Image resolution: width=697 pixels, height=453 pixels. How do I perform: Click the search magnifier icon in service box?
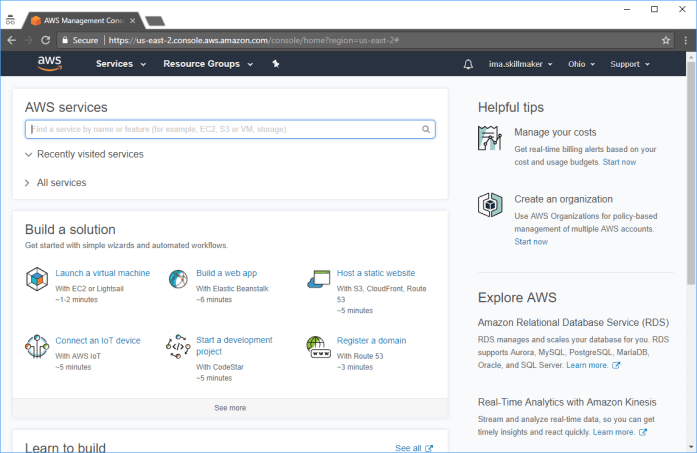click(426, 129)
